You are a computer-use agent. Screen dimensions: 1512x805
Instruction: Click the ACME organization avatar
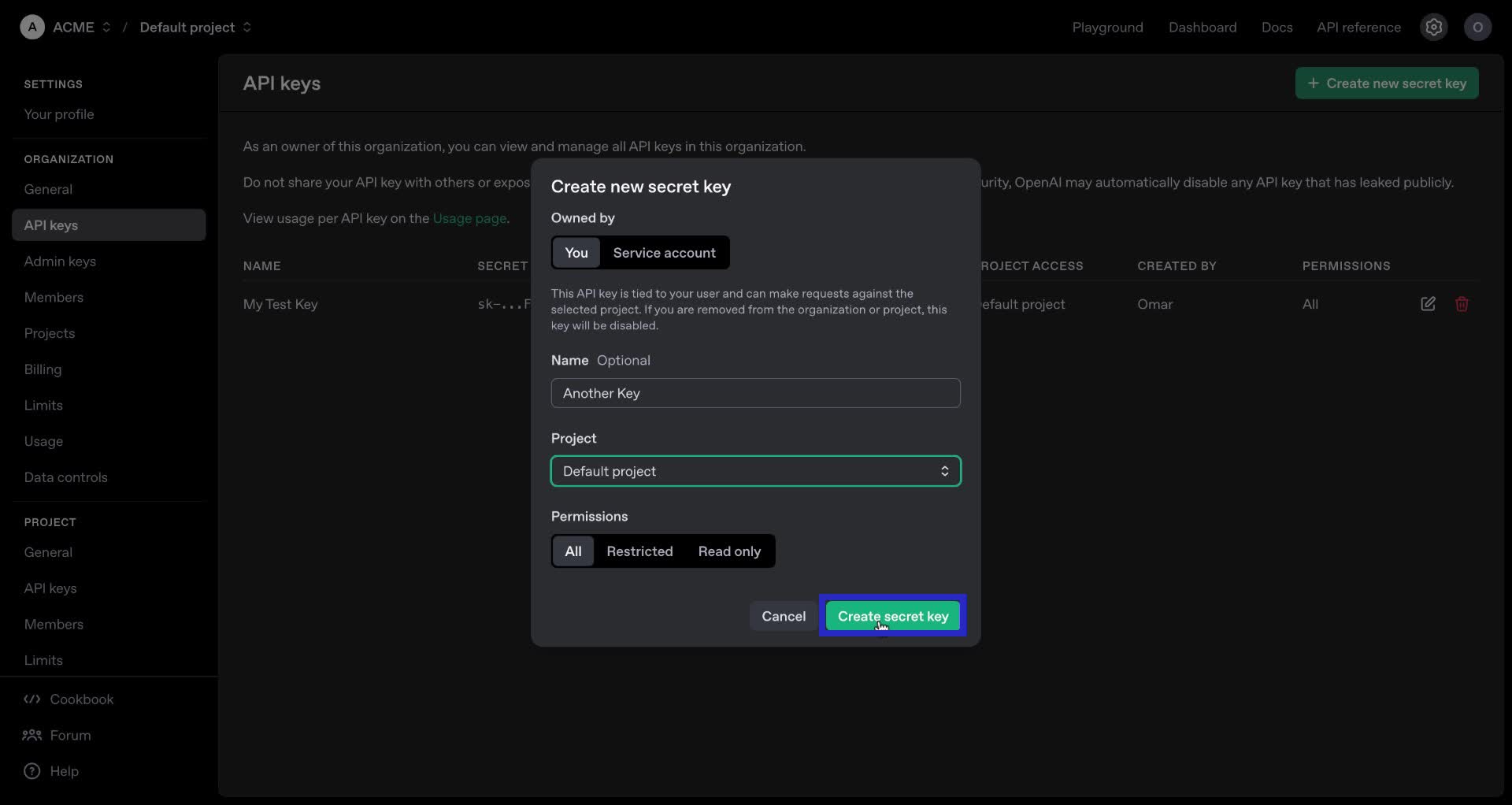point(31,26)
